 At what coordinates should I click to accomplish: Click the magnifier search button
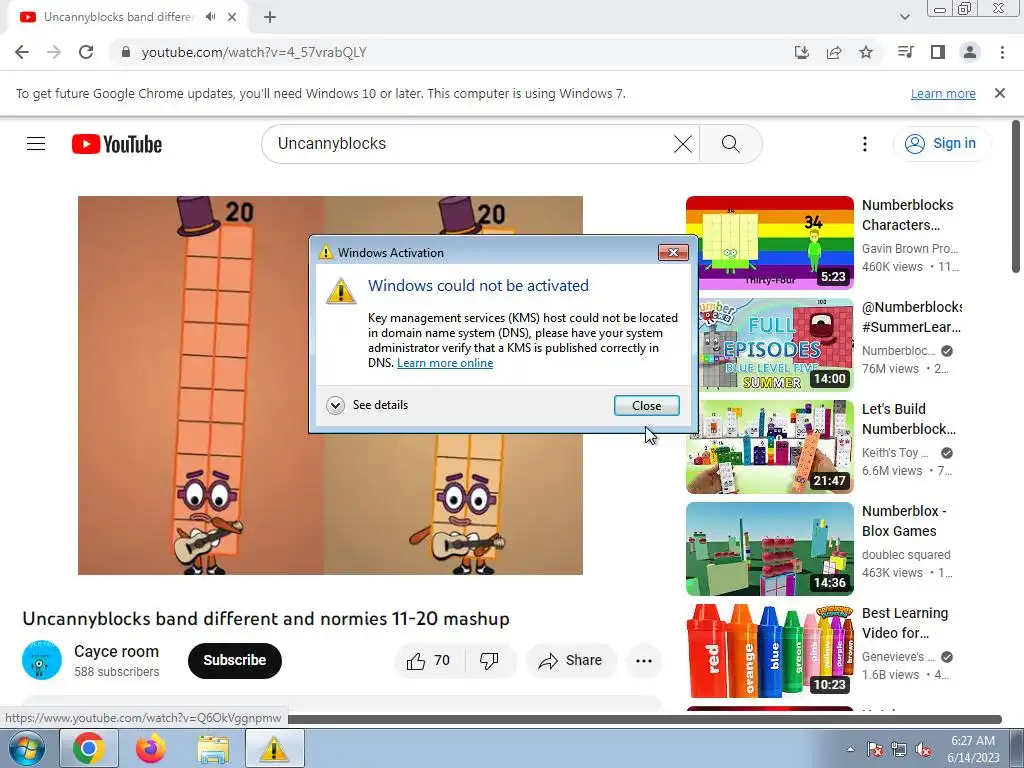click(x=731, y=144)
